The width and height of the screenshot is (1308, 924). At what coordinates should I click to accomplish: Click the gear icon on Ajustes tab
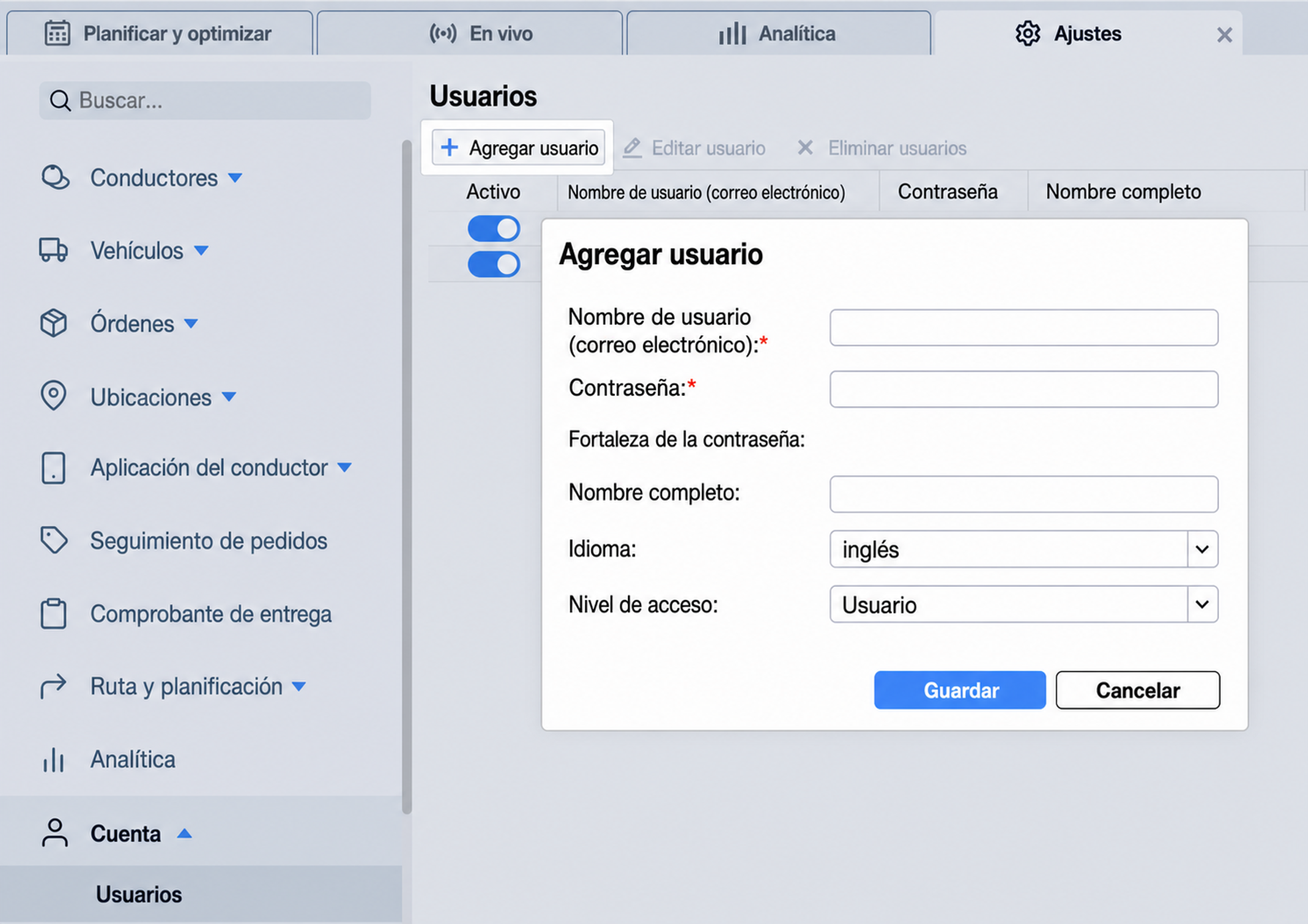pos(1028,33)
